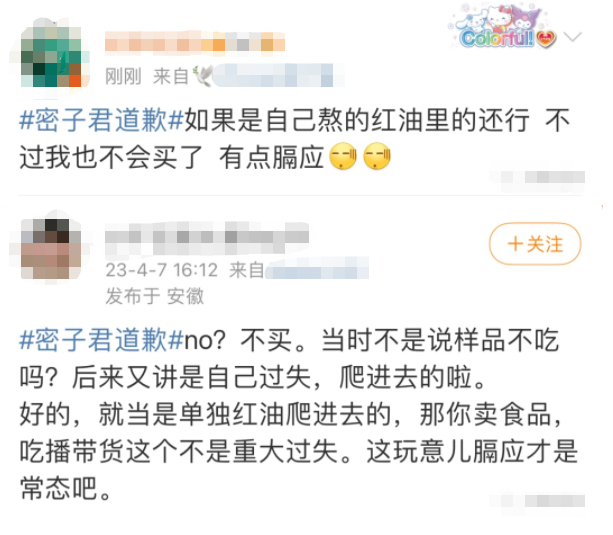Open the first post's blurred source device link
Screen dimensions: 613x535
274,75
